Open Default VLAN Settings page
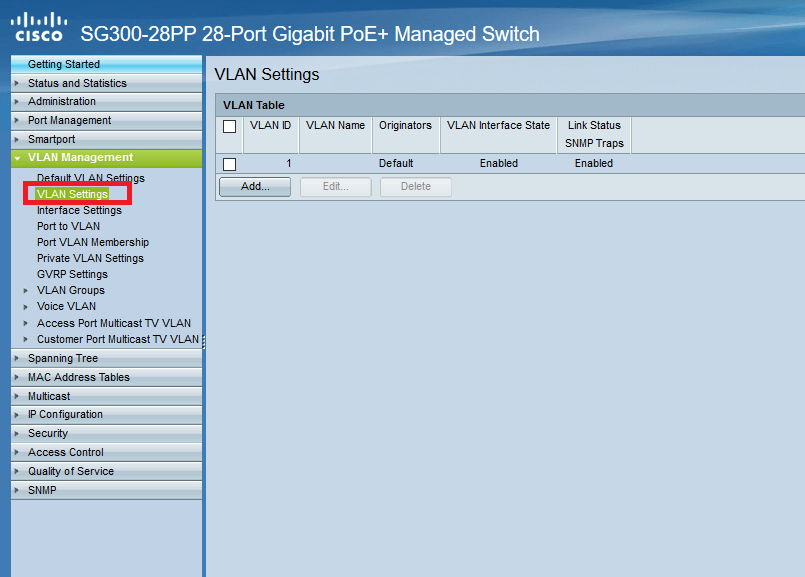805x577 pixels. [x=91, y=178]
